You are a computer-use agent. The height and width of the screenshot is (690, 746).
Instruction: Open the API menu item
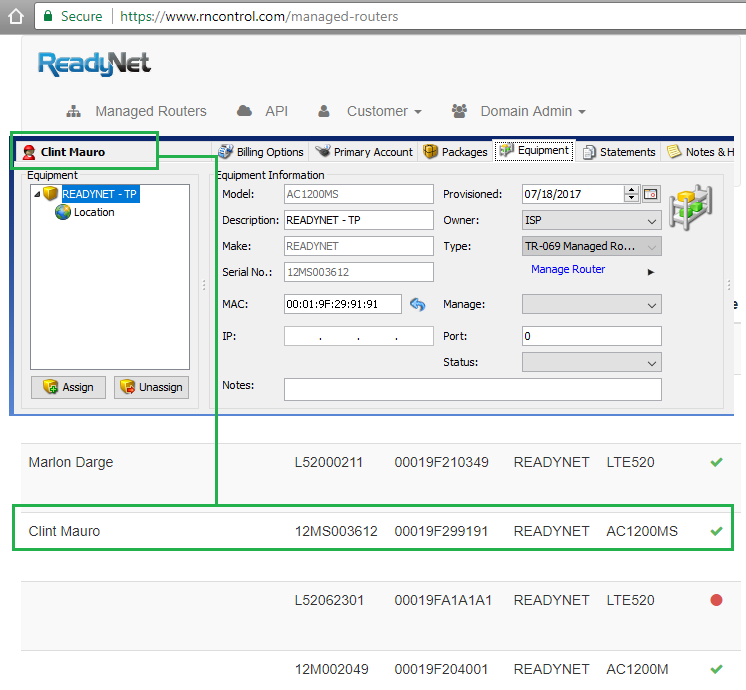pyautogui.click(x=276, y=111)
